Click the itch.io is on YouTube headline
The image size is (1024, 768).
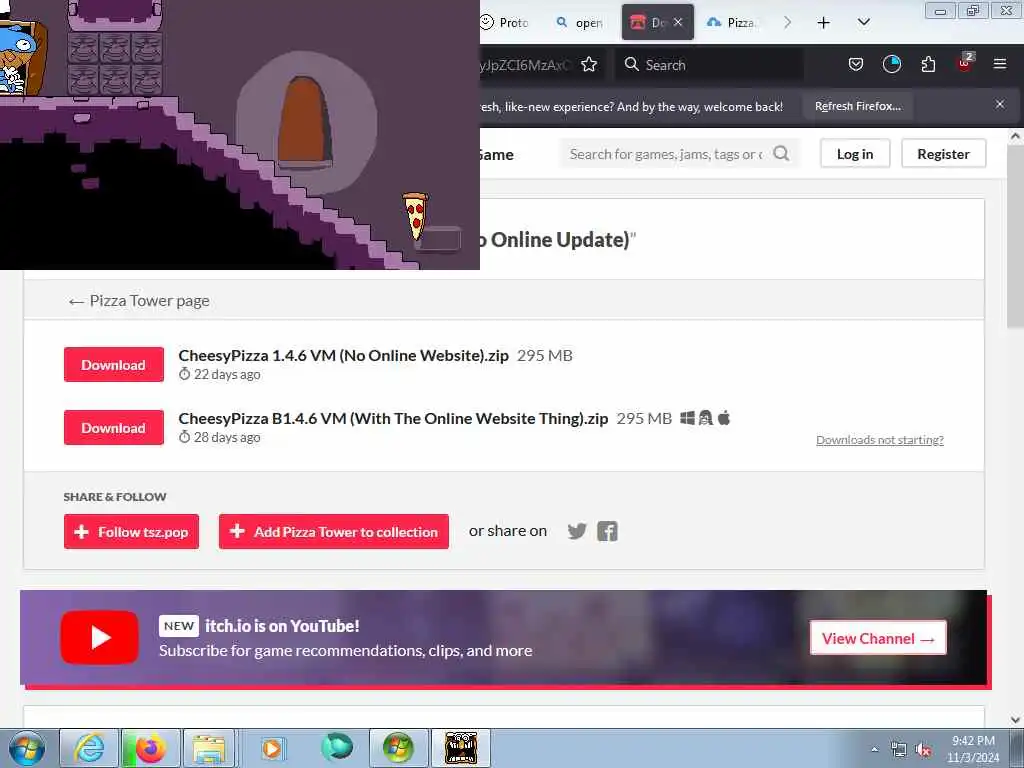(x=282, y=626)
